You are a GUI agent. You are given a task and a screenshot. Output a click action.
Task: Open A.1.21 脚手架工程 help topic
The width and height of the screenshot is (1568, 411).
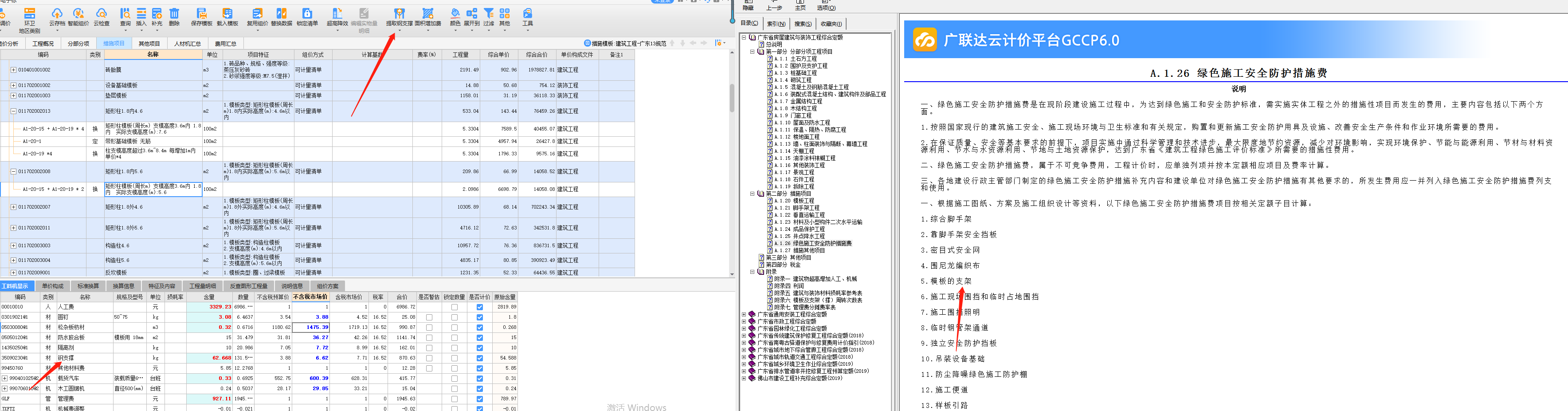tap(797, 208)
